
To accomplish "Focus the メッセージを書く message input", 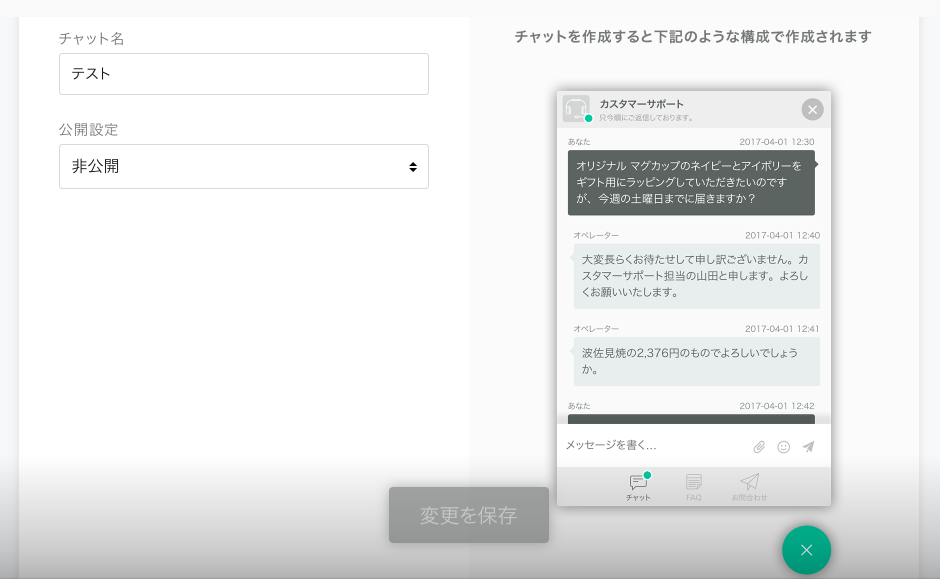I will 650,446.
